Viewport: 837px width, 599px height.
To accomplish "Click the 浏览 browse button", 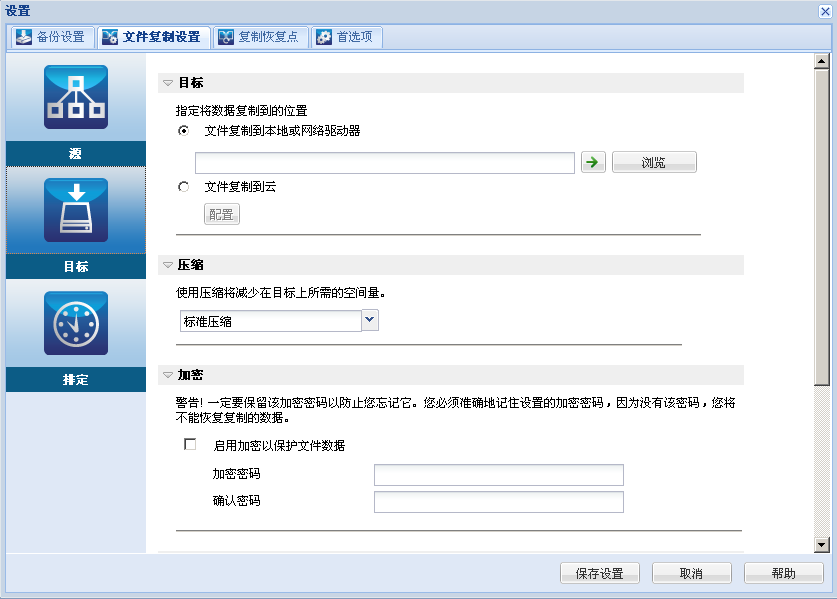I will click(654, 162).
